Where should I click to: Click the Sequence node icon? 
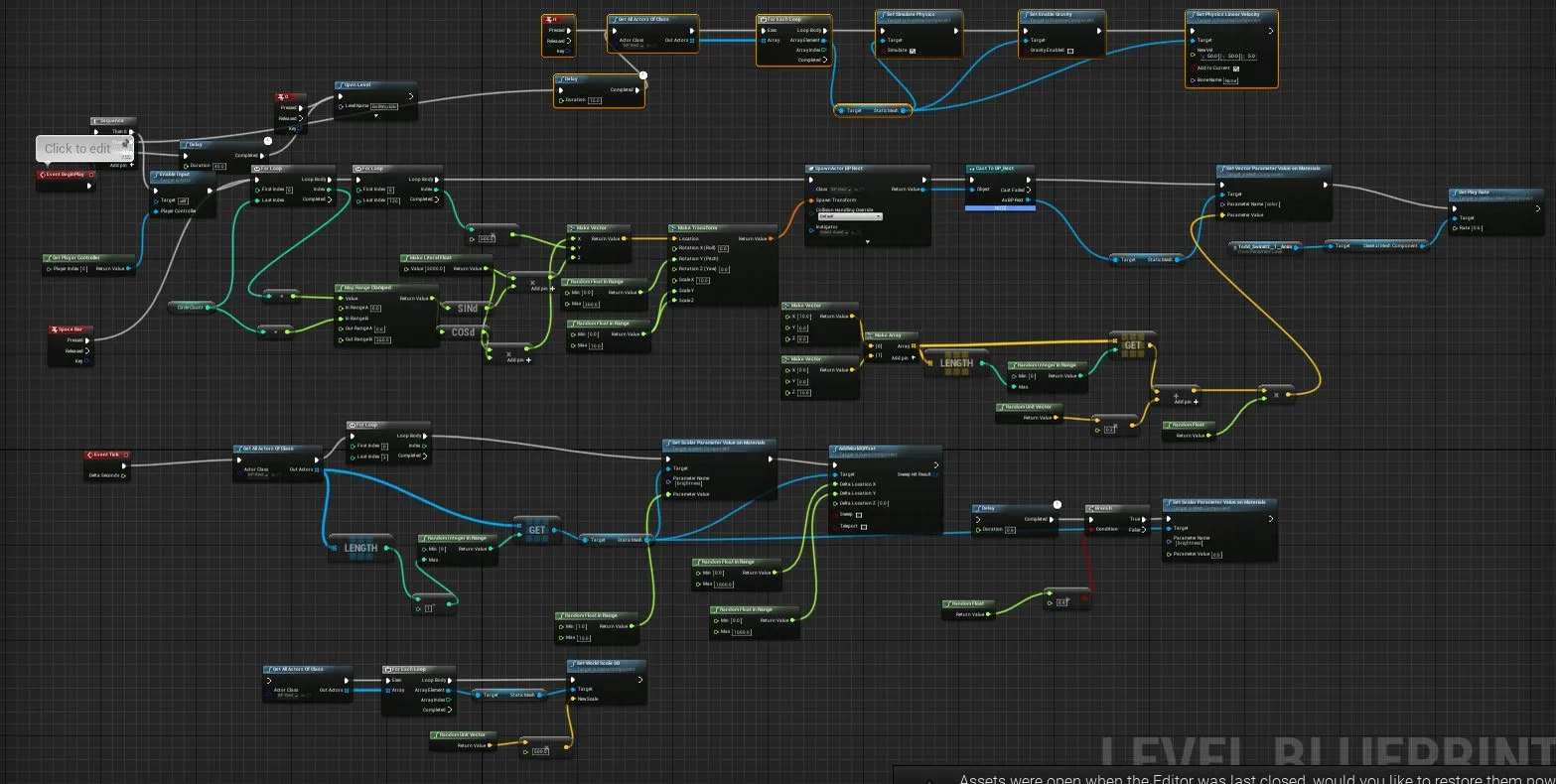tap(96, 121)
